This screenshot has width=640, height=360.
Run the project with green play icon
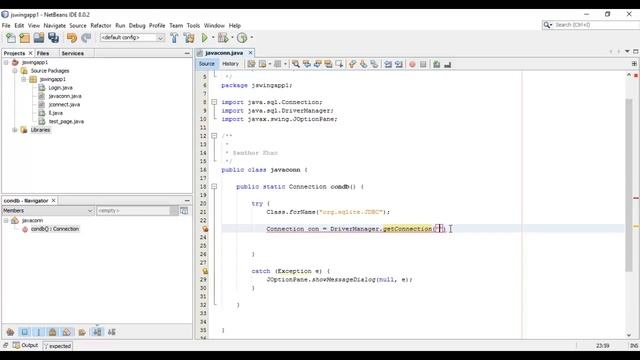204,38
